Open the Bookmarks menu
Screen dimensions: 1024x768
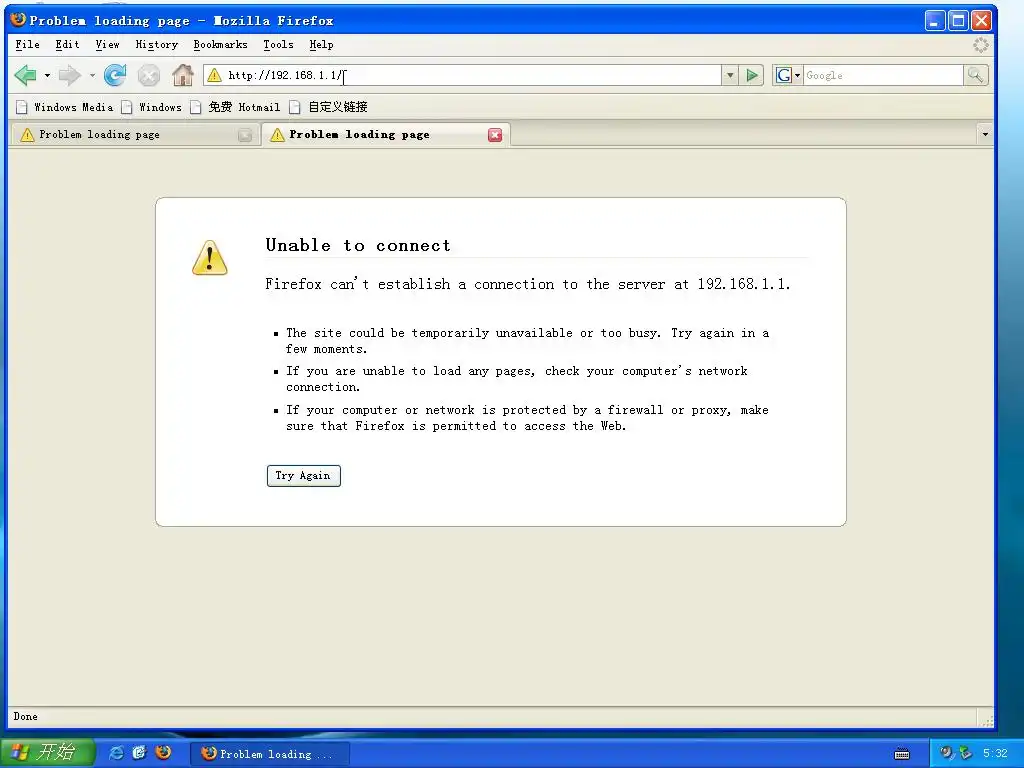[220, 44]
